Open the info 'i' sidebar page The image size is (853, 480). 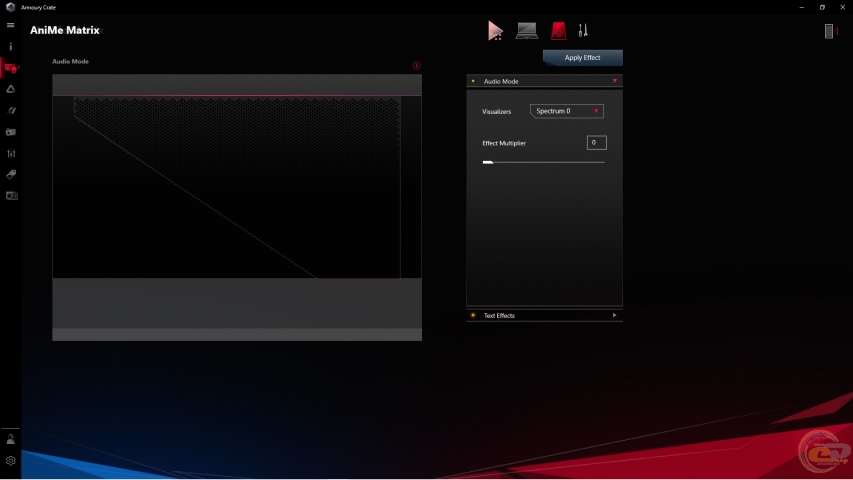click(10, 46)
